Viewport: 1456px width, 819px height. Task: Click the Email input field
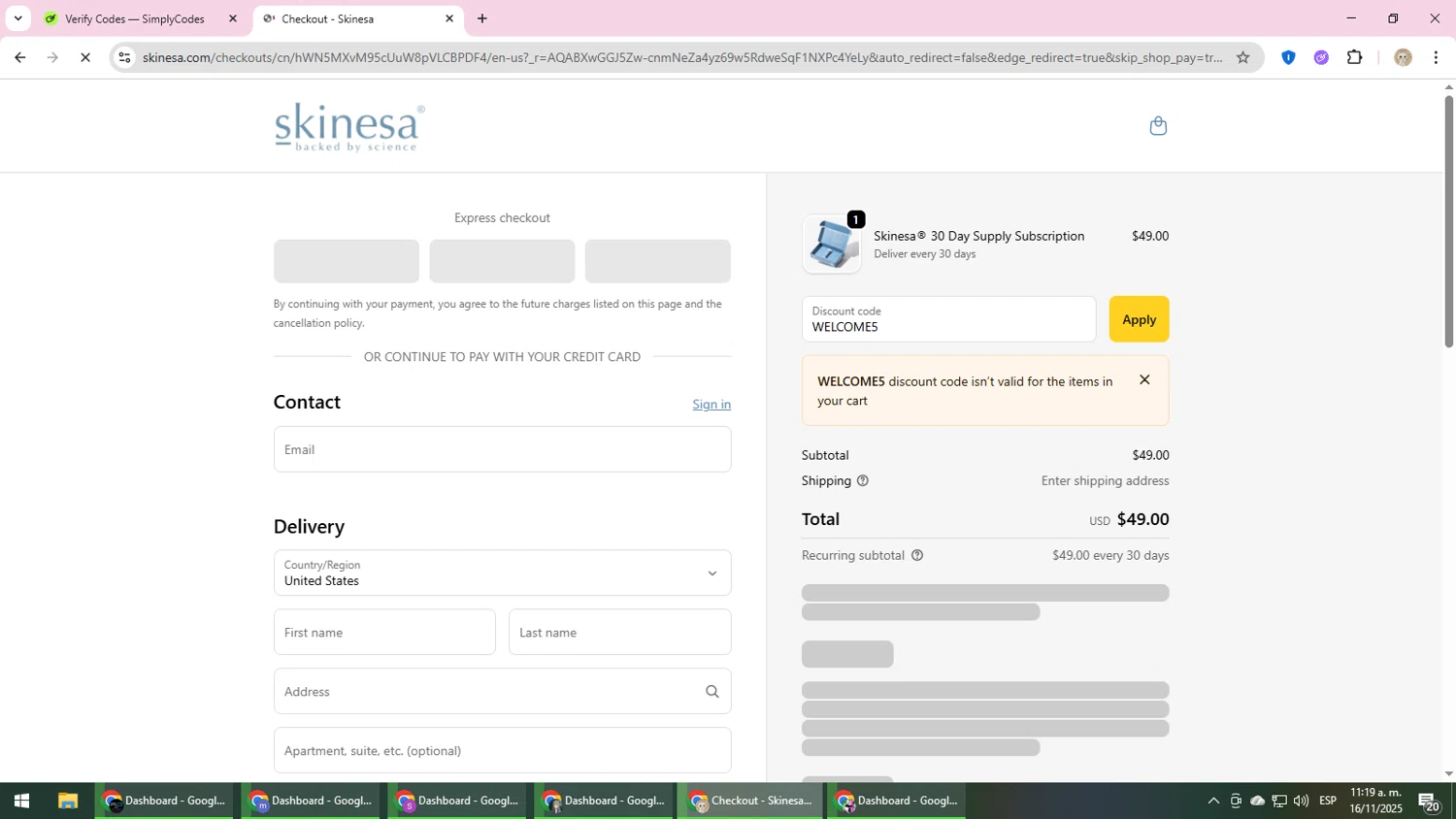tap(502, 449)
